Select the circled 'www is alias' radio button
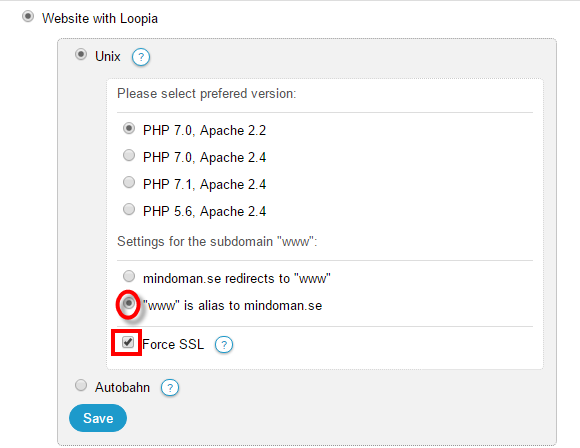 click(x=128, y=303)
